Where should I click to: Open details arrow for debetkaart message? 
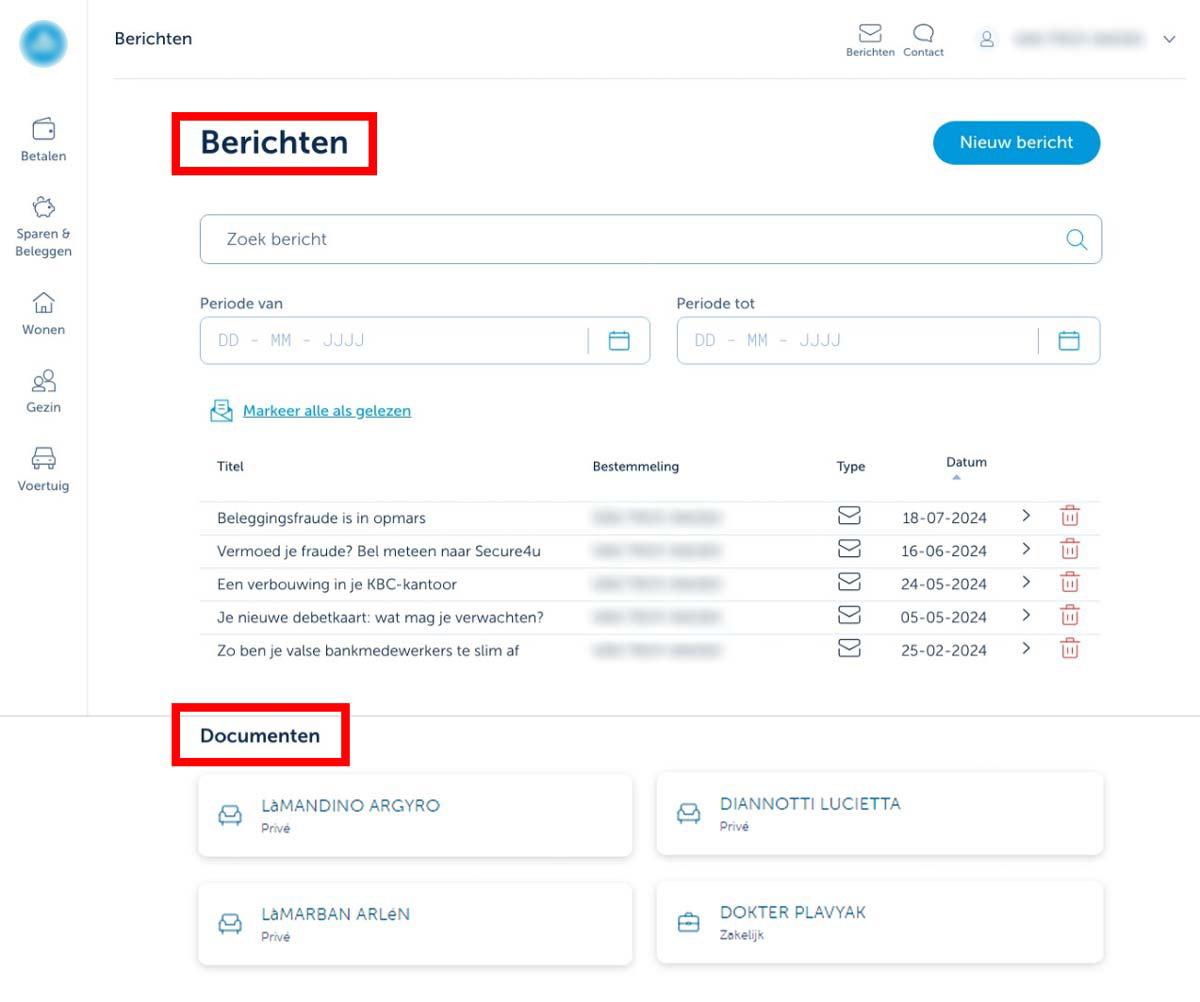pyautogui.click(x=1026, y=615)
